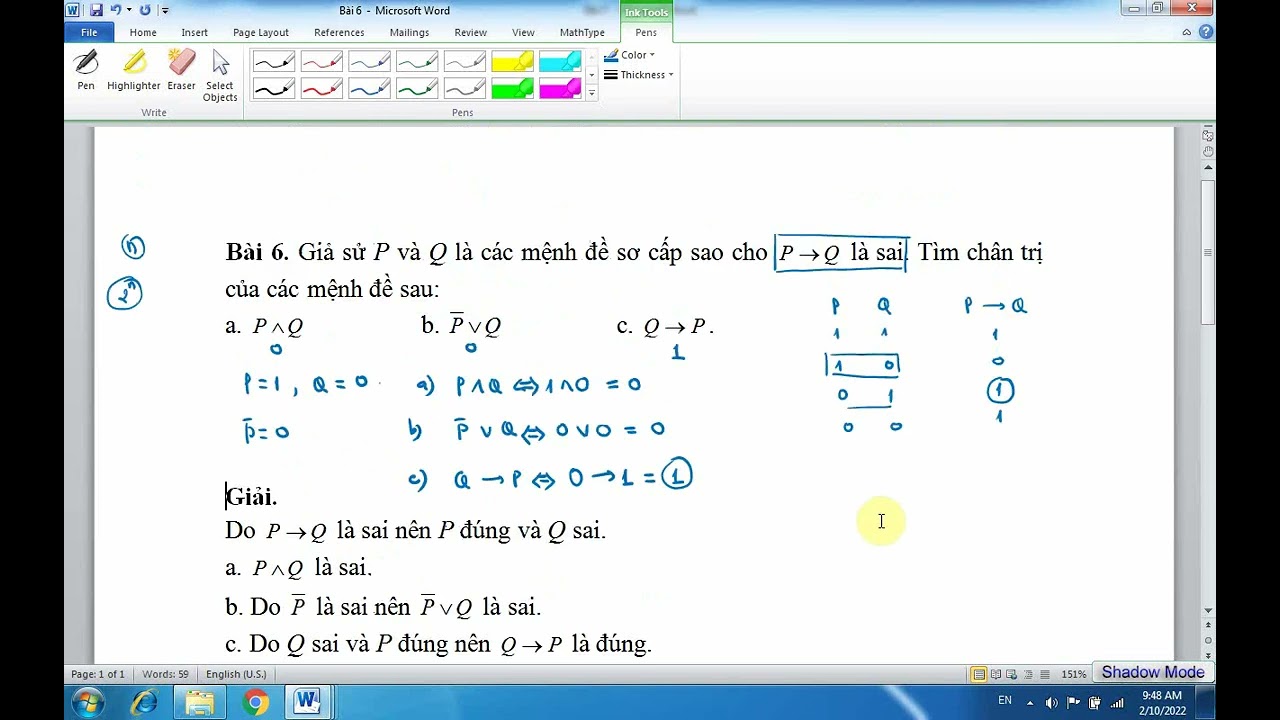Change language English (U.S.) in status bar

(x=236, y=674)
